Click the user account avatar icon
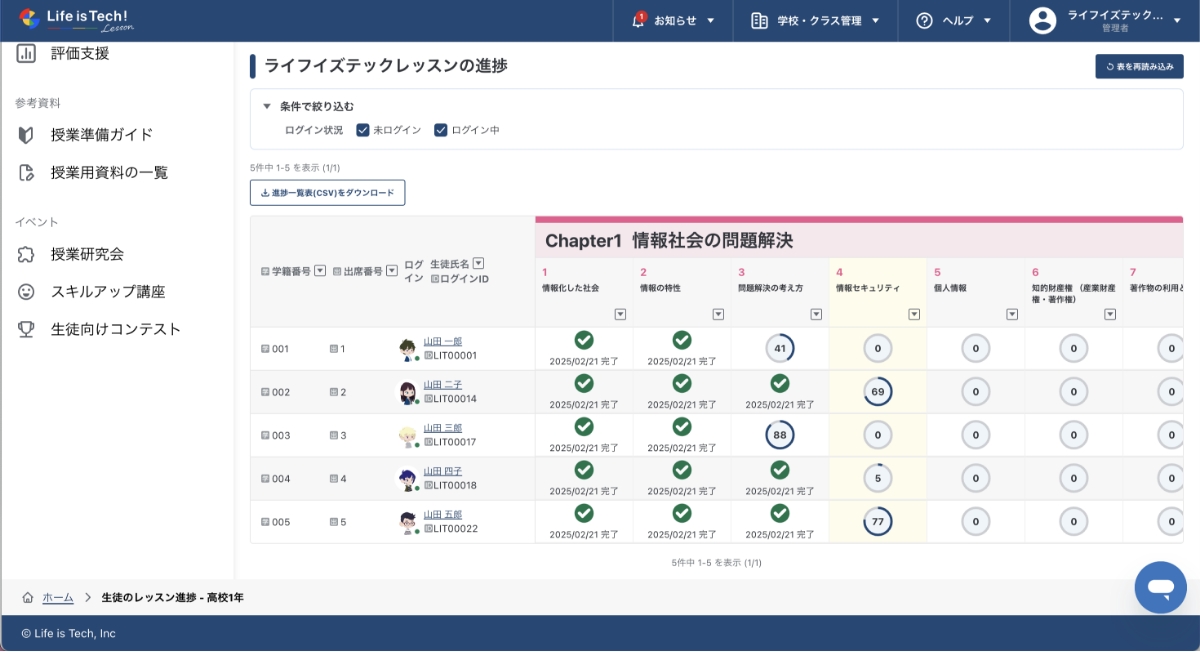The image size is (1200, 652). pos(1042,20)
